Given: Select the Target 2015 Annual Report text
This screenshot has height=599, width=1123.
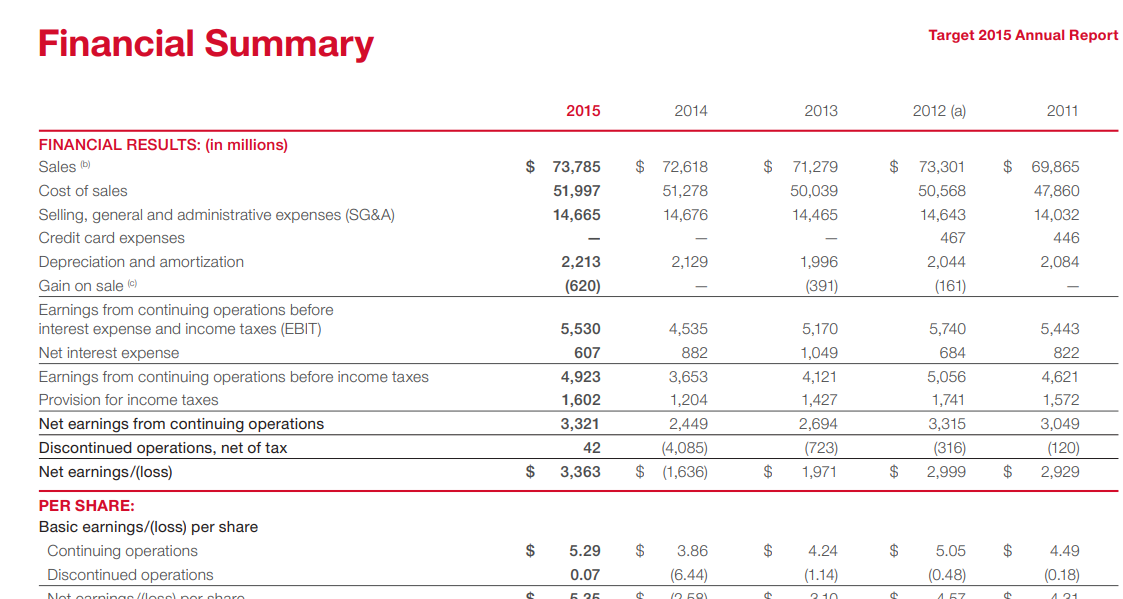Looking at the screenshot, I should 1023,35.
